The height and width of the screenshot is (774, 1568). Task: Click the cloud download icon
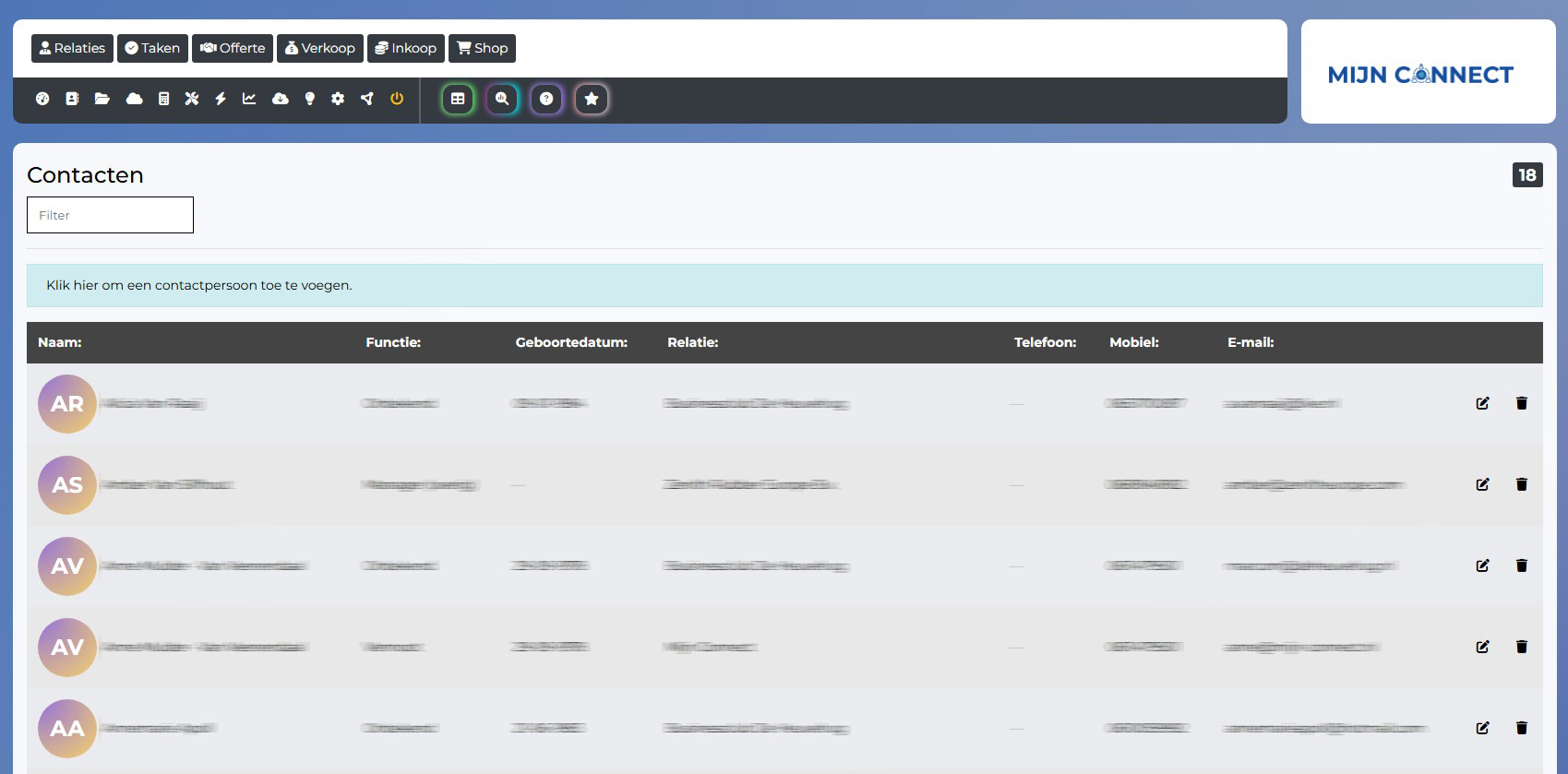[x=281, y=99]
